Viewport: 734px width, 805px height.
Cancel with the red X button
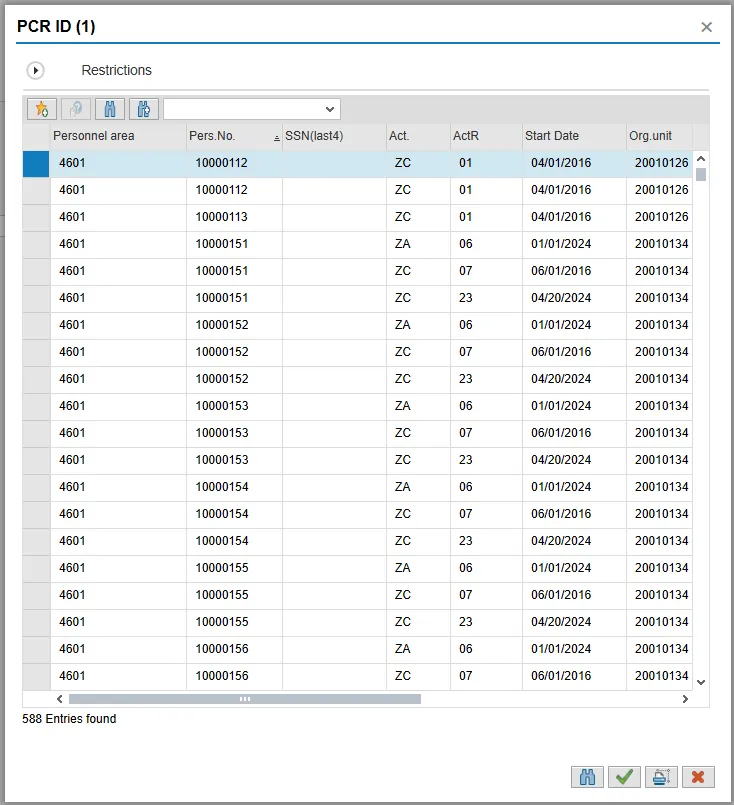697,776
